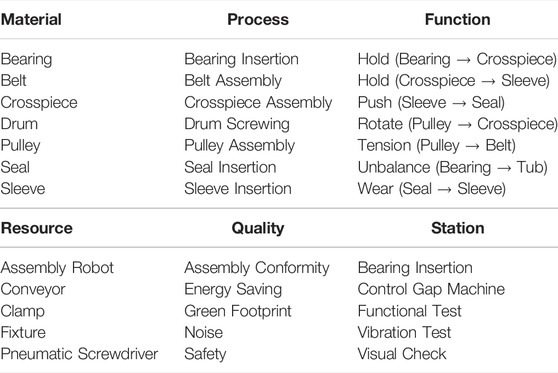This screenshot has width=558, height=373.
Task: Click the Function column header
Action: click(457, 20)
